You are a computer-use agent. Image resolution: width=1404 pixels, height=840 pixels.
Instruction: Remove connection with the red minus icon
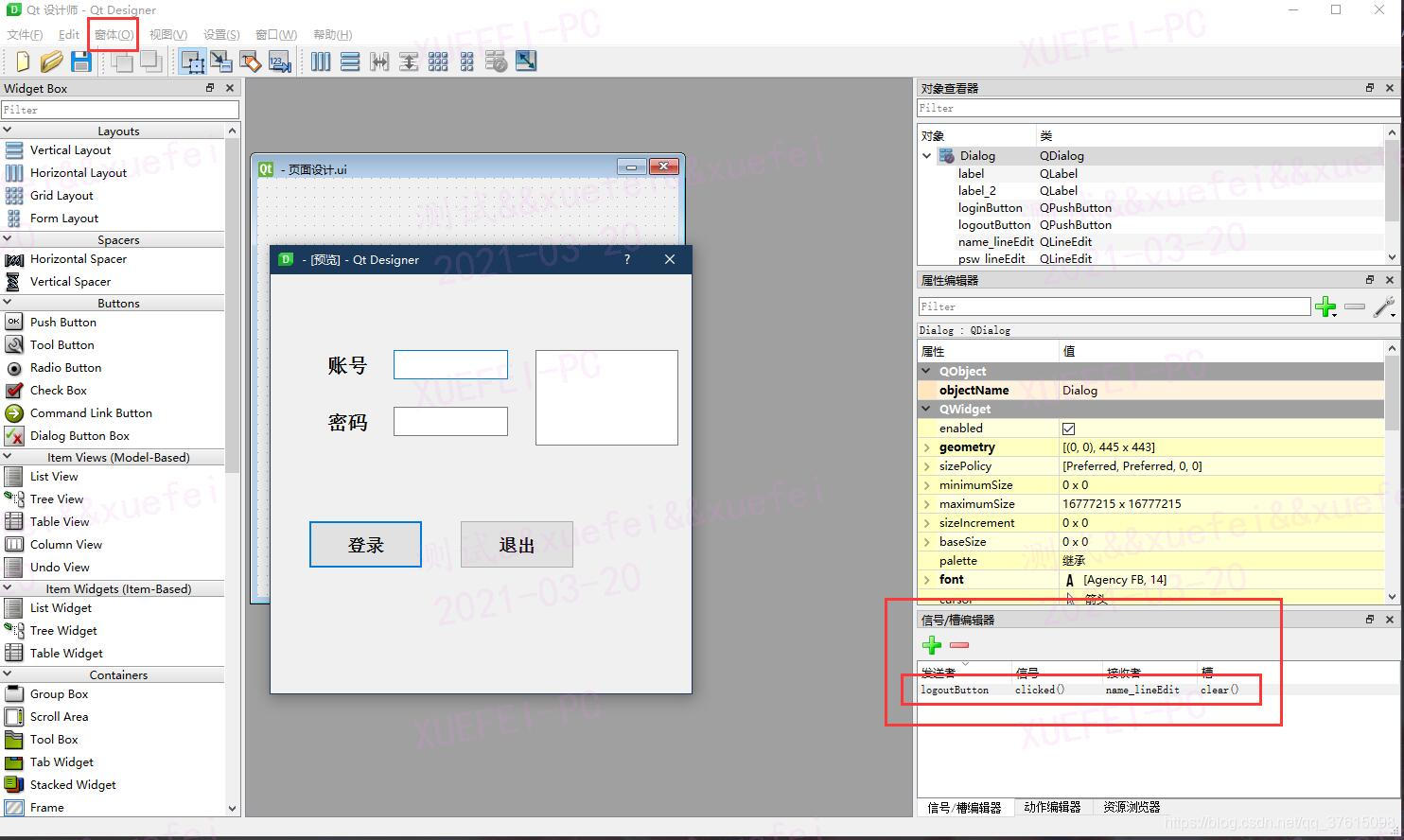[959, 645]
